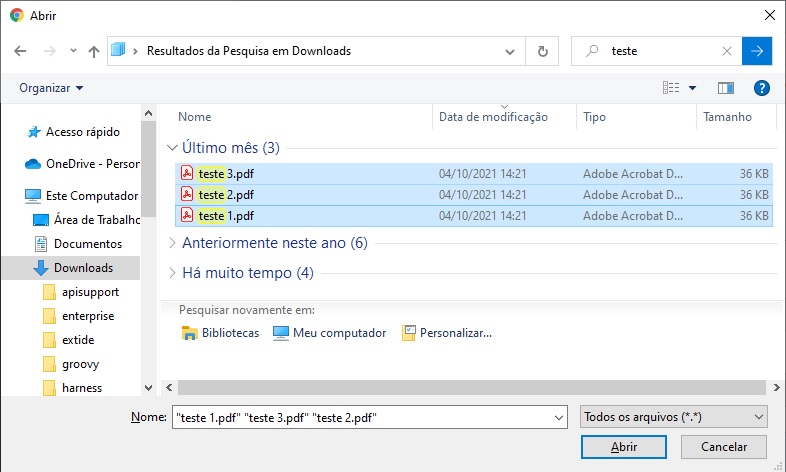
Task: Open the apisupport folder
Action: tap(81, 292)
